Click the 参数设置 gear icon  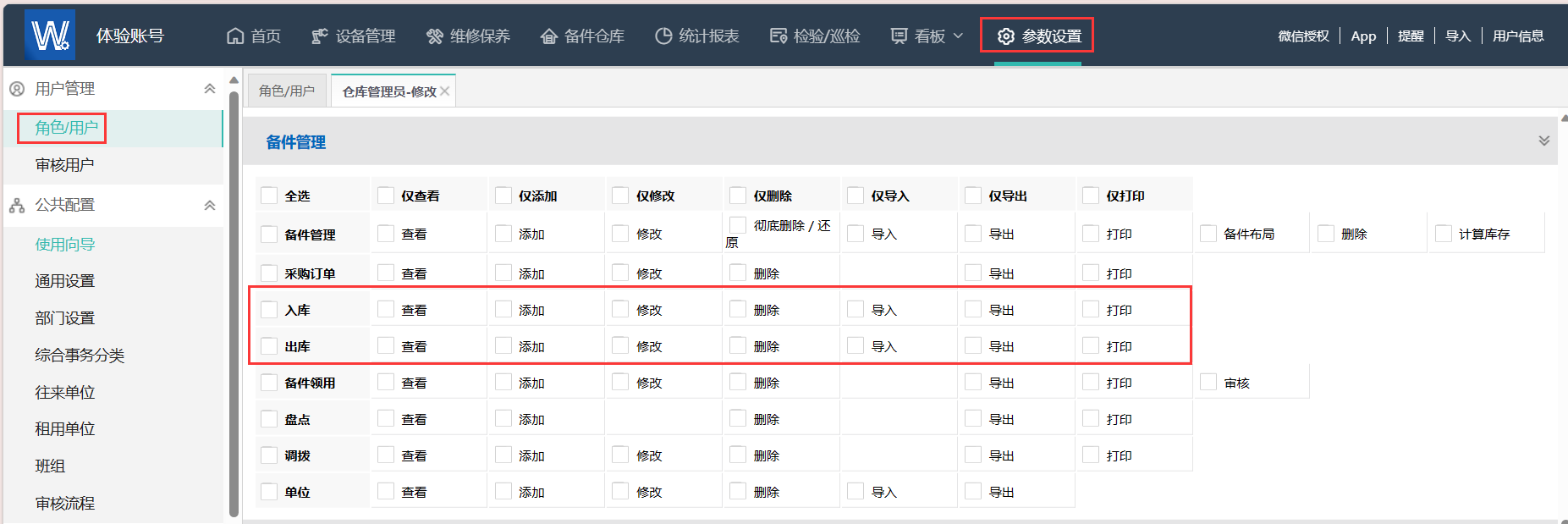point(1005,36)
